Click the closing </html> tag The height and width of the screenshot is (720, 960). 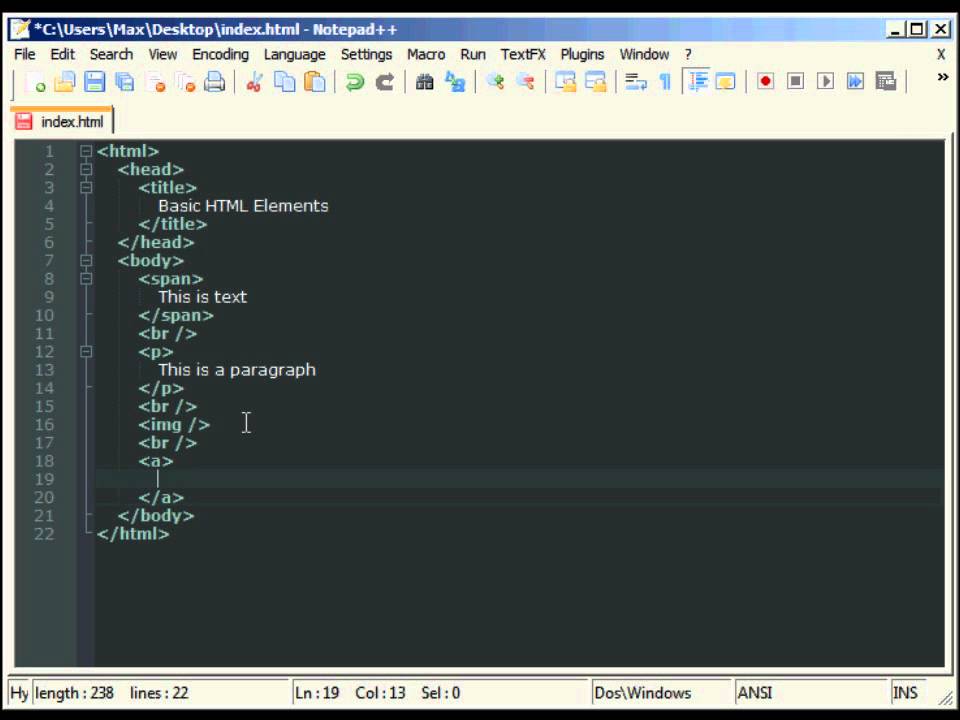133,534
